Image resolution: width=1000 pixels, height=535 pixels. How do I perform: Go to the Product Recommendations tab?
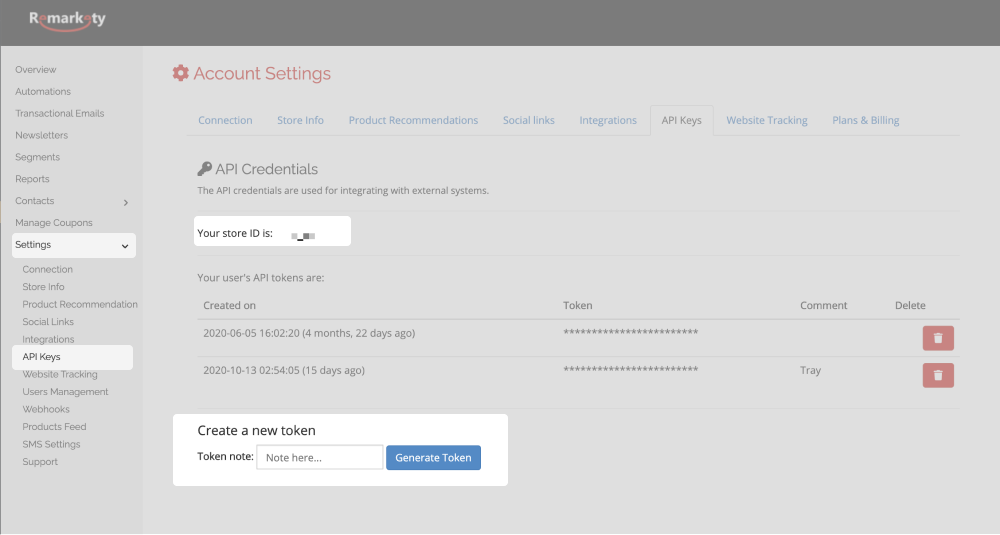pos(413,120)
